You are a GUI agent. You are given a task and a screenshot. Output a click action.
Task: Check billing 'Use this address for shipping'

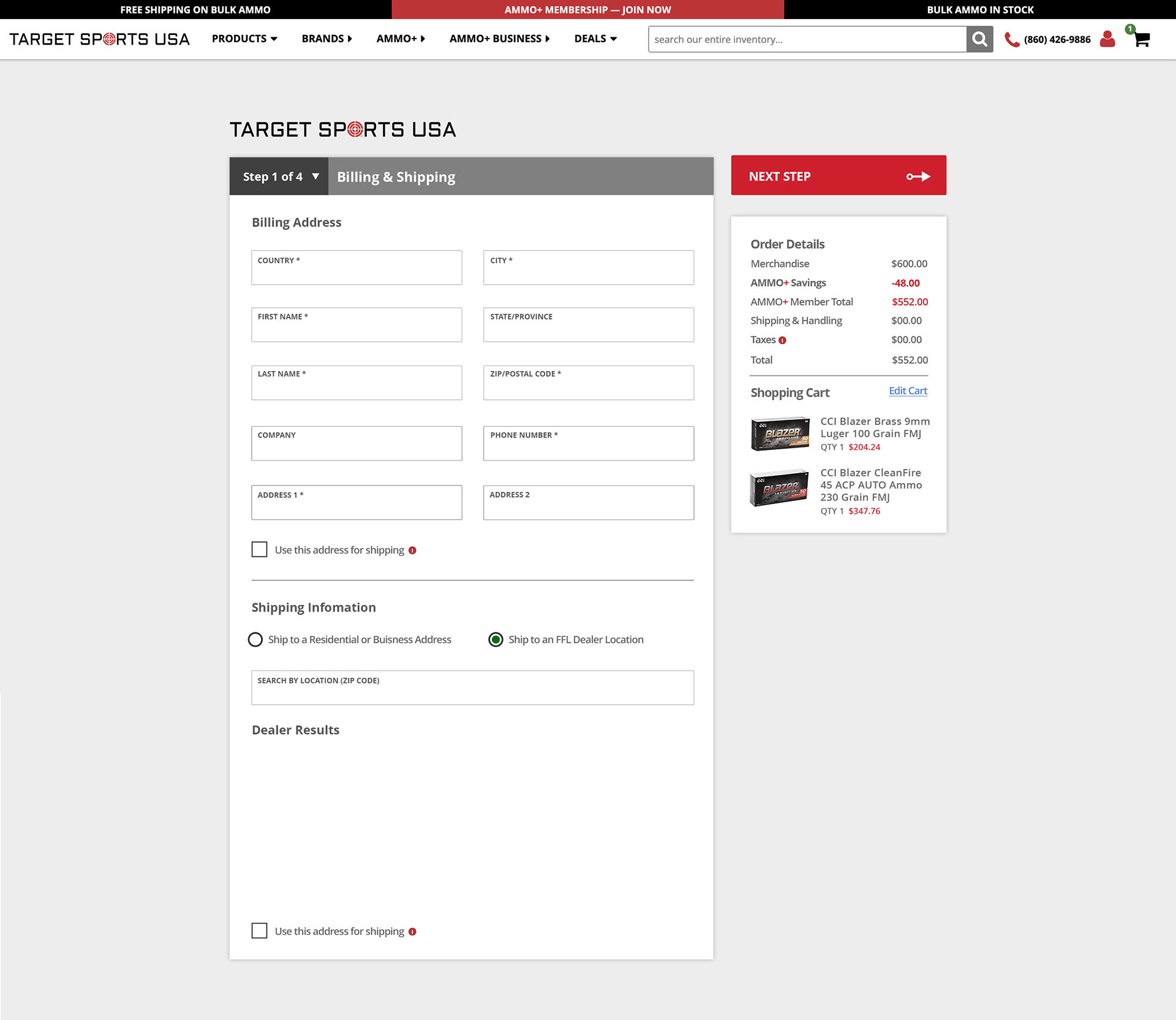click(x=259, y=549)
